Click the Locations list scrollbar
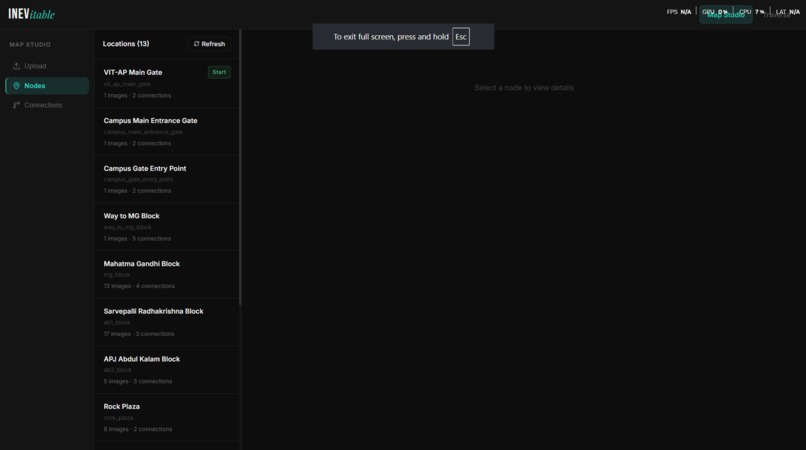This screenshot has width=806, height=450. [240, 167]
